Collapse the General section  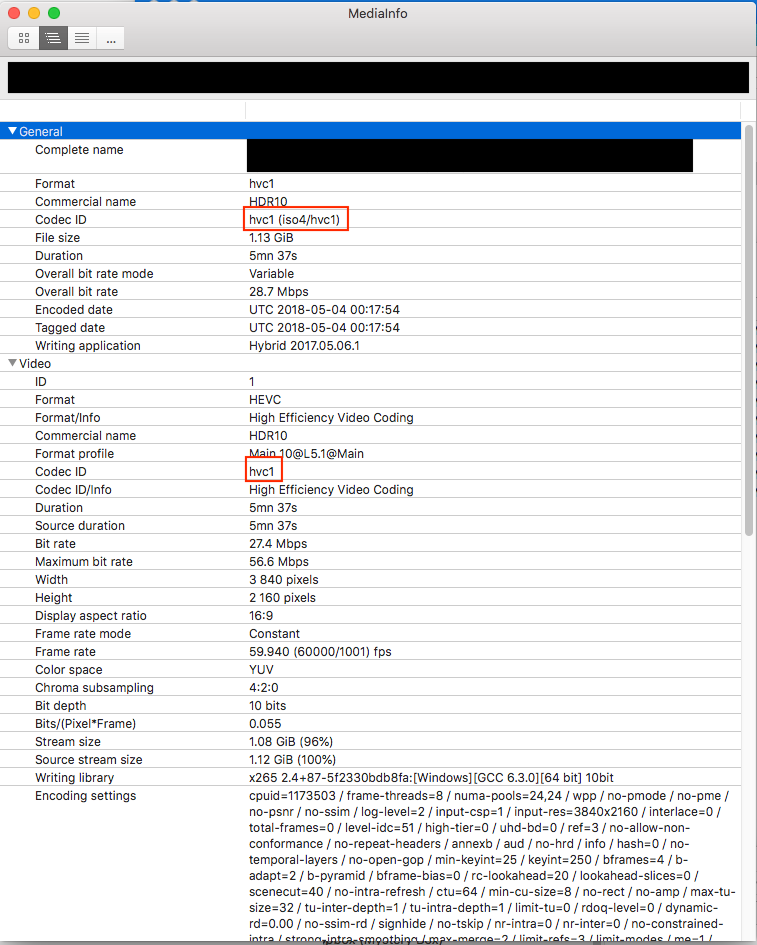click(13, 131)
